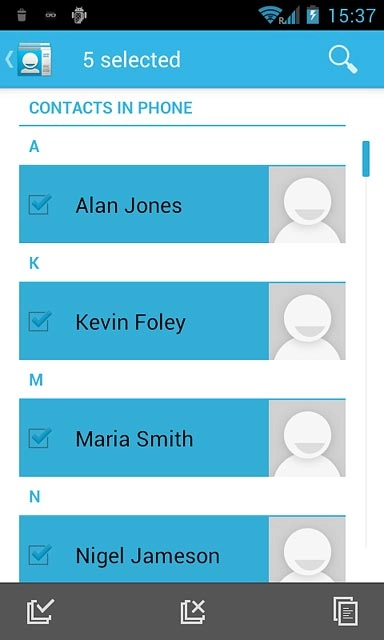Open the trash notification icon in status bar
The image size is (384, 640).
pyautogui.click(x=22, y=16)
